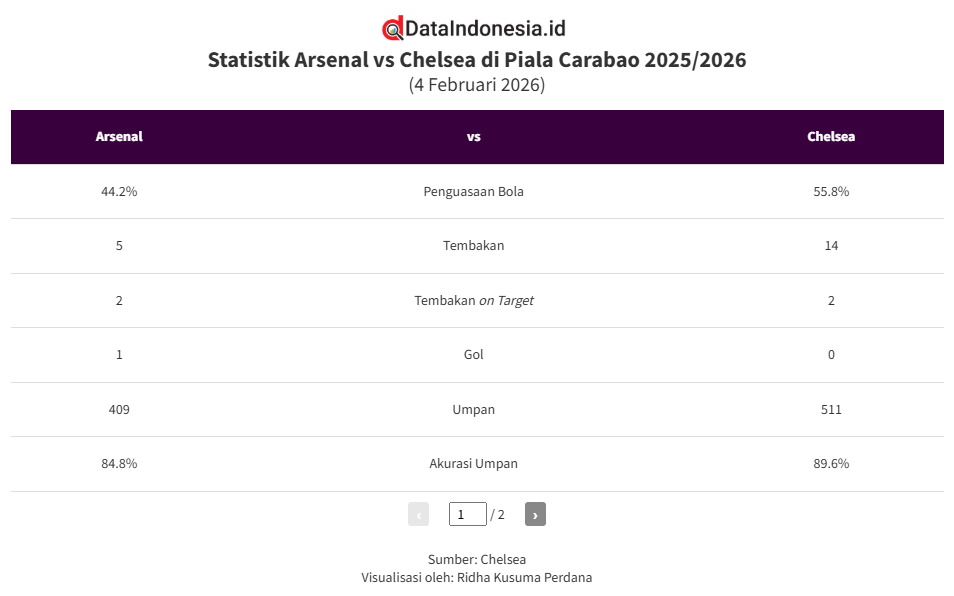Viewport: 954px width, 596px height.
Task: Click inside the page number input box
Action: [x=466, y=513]
